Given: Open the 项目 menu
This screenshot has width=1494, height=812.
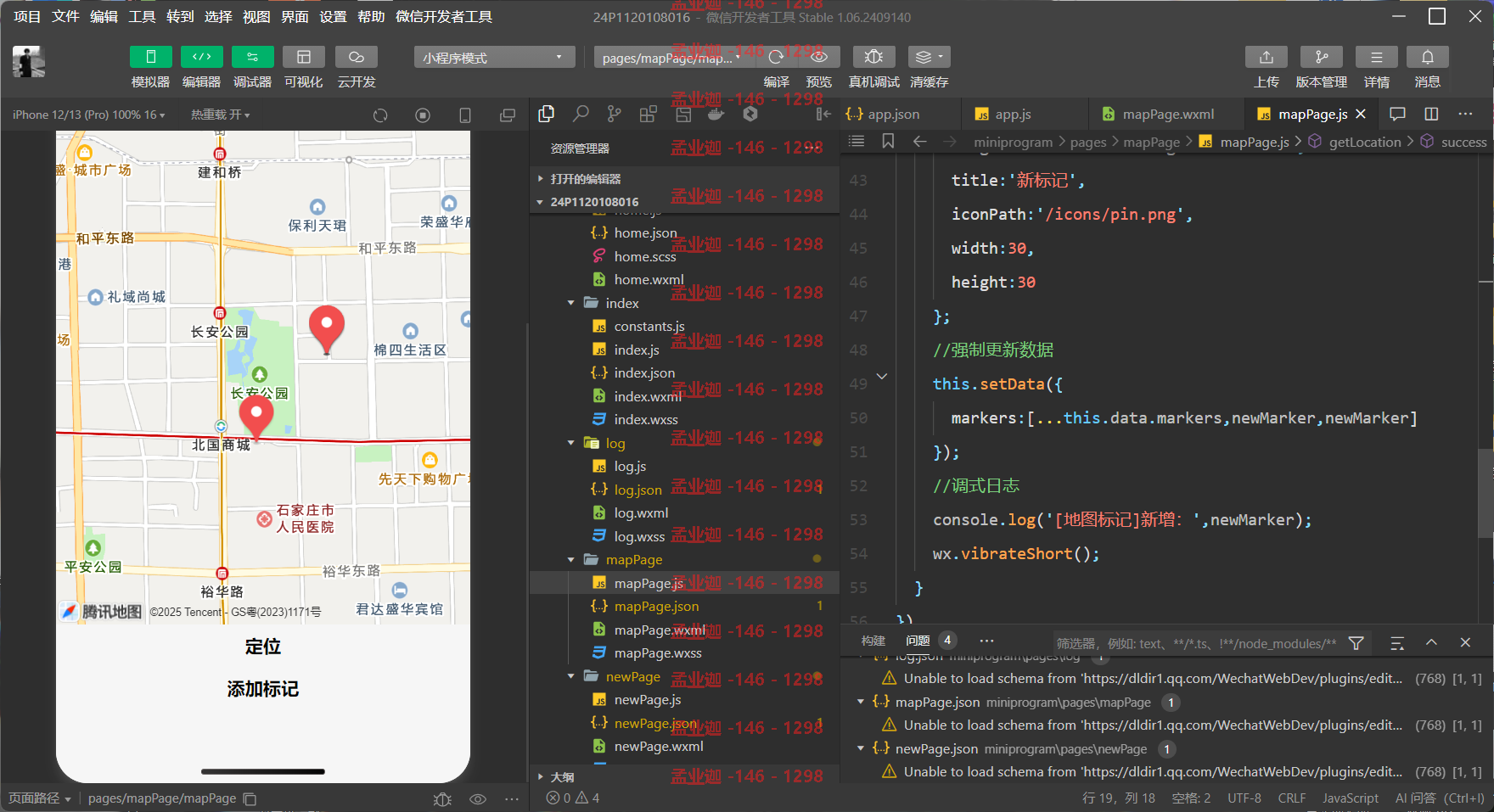Looking at the screenshot, I should coord(27,17).
